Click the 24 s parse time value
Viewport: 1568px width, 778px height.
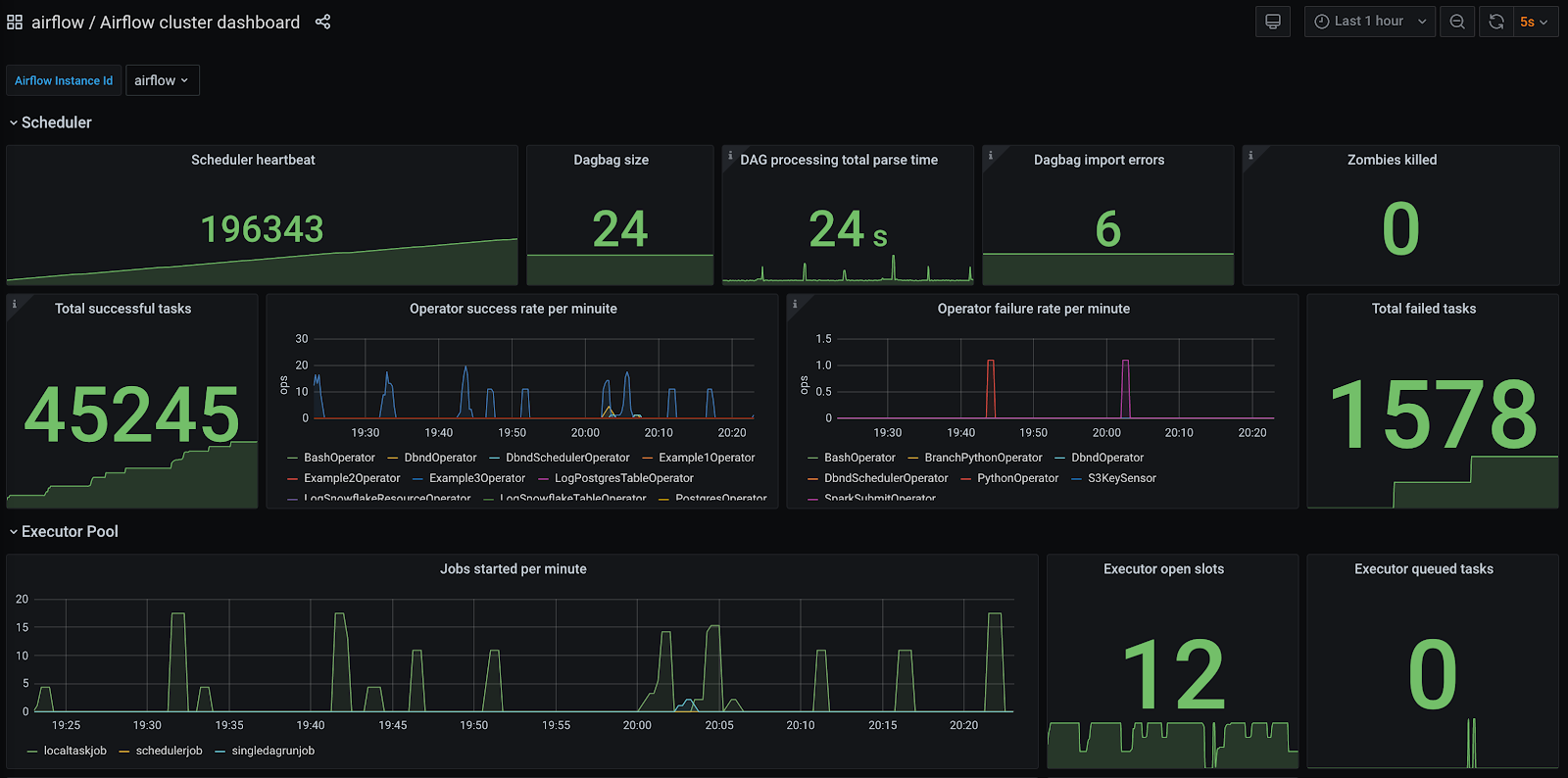(x=848, y=229)
